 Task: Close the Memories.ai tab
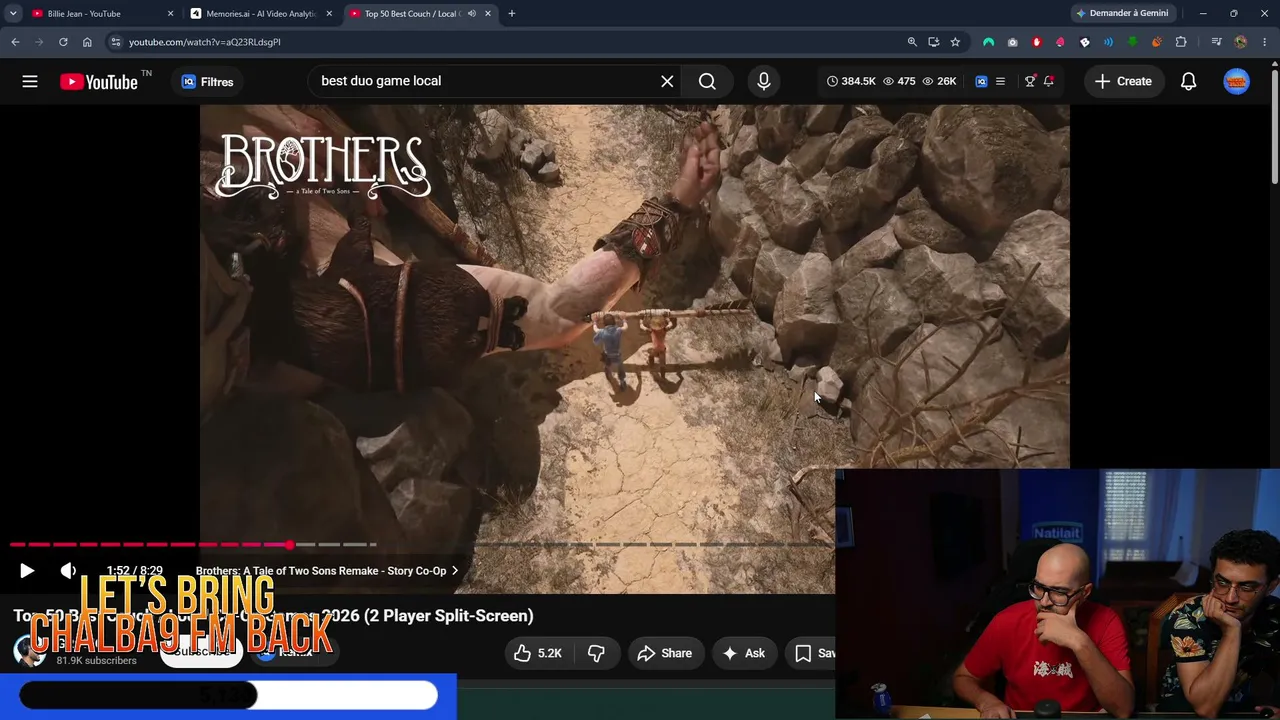pos(329,13)
